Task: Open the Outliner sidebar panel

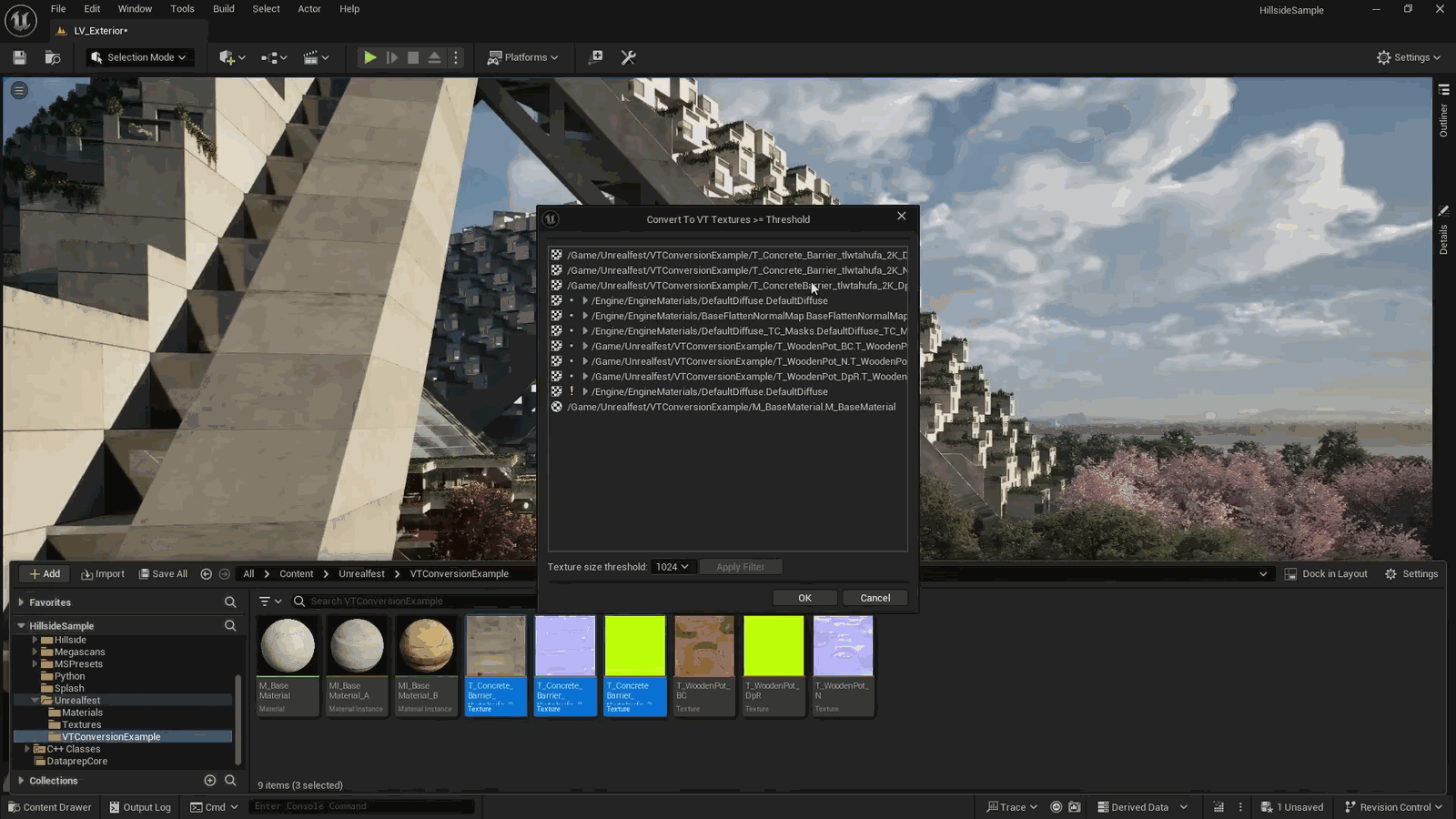Action: [x=1443, y=111]
